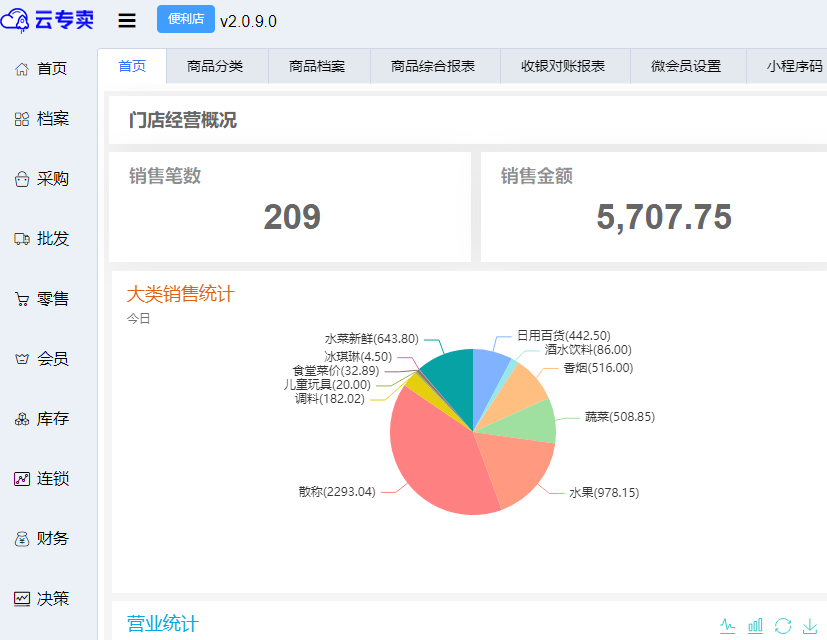
Task: Open 采购 in the sidebar
Action: tap(42, 179)
